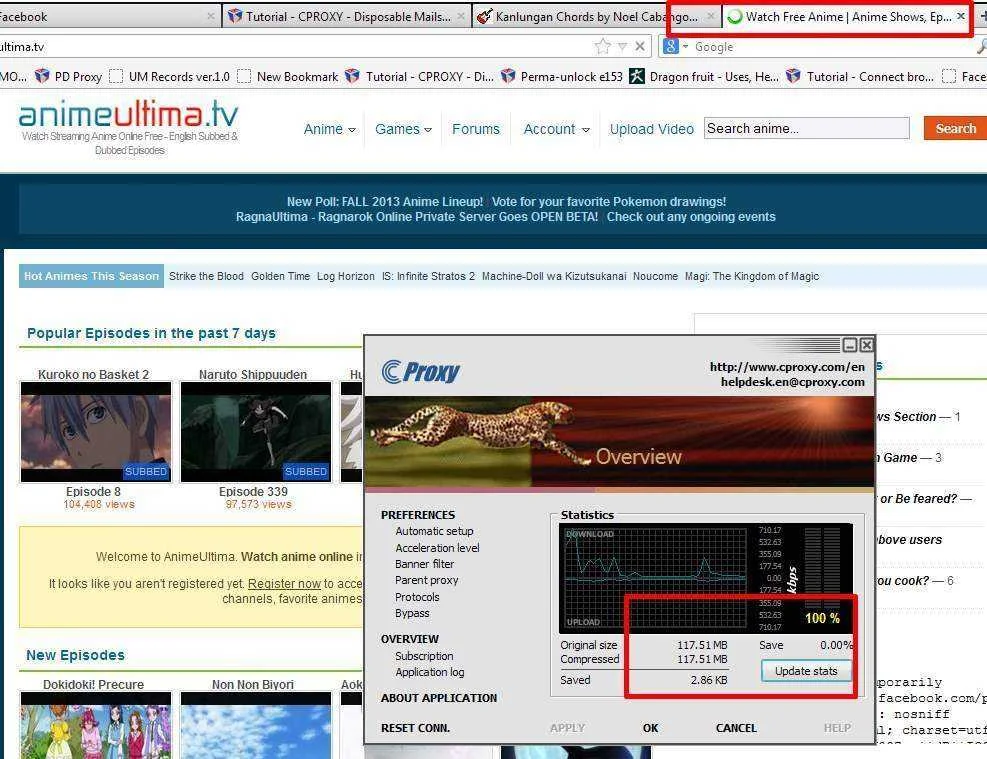This screenshot has height=759, width=987.
Task: Click the orange Search button
Action: coord(956,128)
